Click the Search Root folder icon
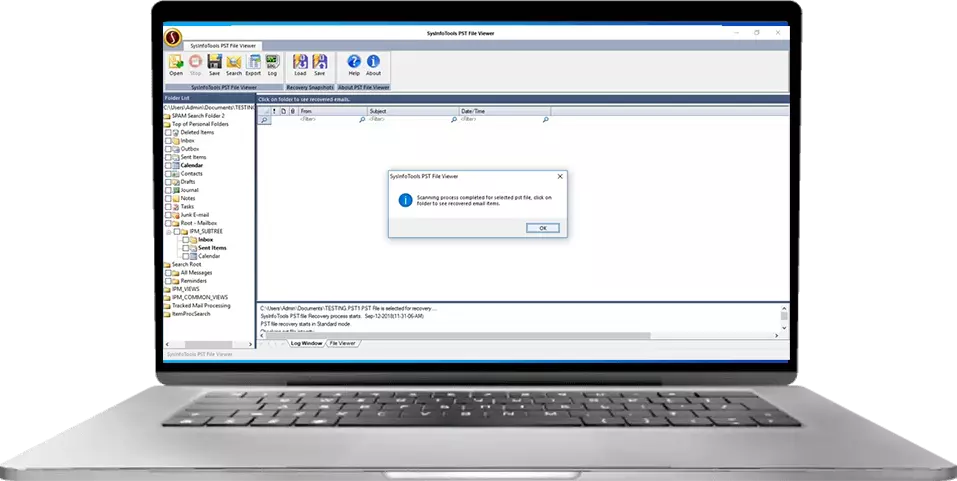957x481 pixels. 167,265
